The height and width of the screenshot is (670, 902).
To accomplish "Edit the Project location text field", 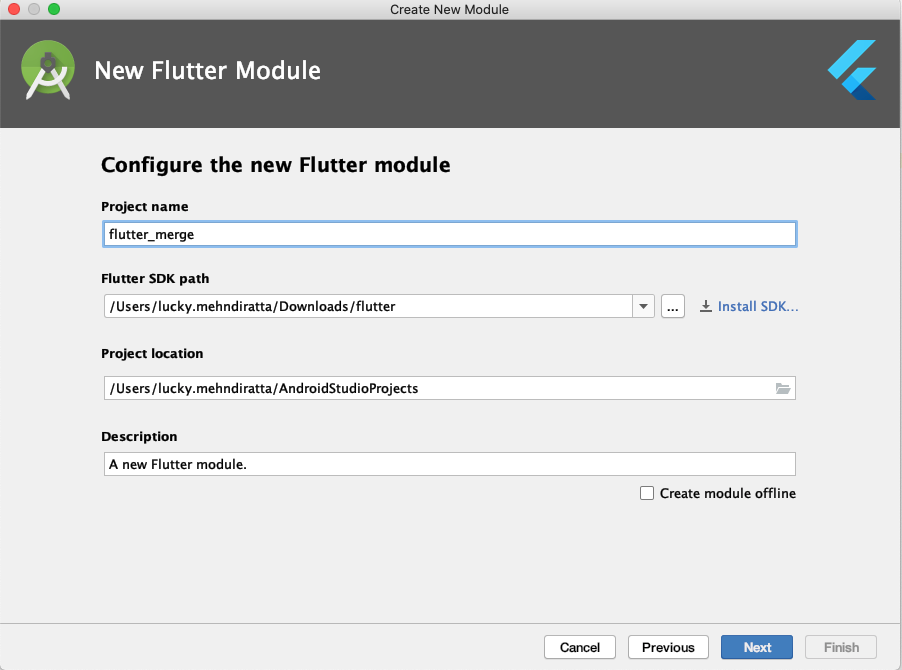I will [449, 388].
